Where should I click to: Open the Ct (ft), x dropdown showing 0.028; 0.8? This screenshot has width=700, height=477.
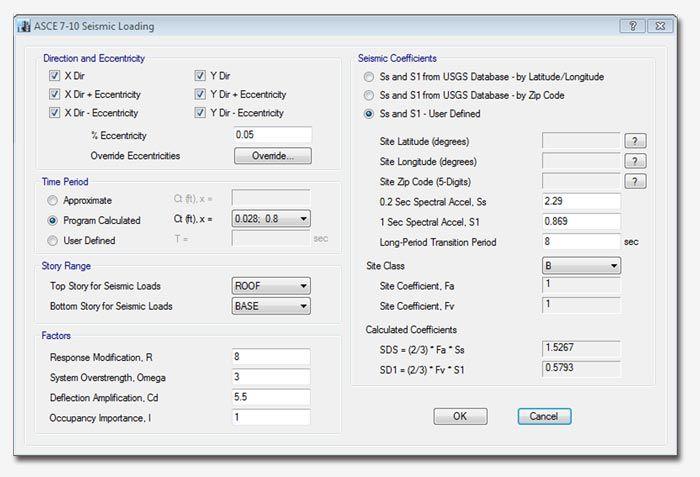pyautogui.click(x=271, y=219)
